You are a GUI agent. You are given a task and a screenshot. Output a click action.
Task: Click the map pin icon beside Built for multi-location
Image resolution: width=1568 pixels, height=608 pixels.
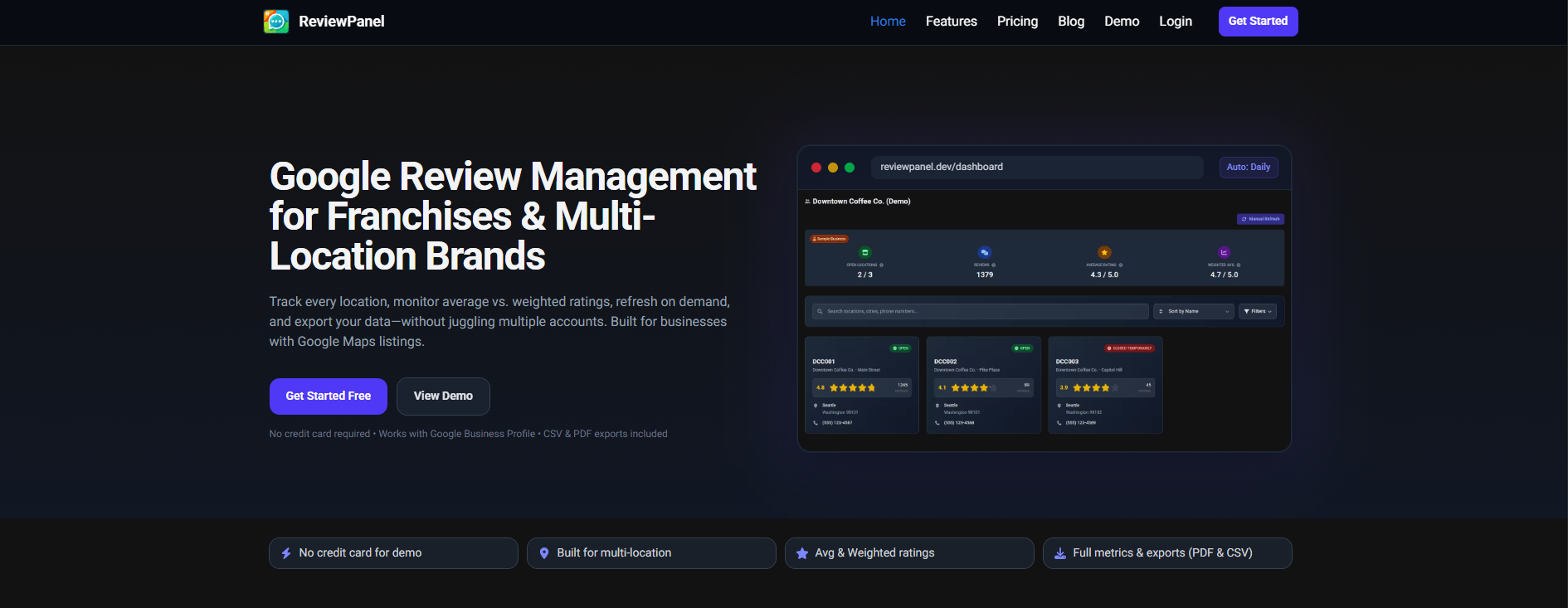(x=544, y=553)
